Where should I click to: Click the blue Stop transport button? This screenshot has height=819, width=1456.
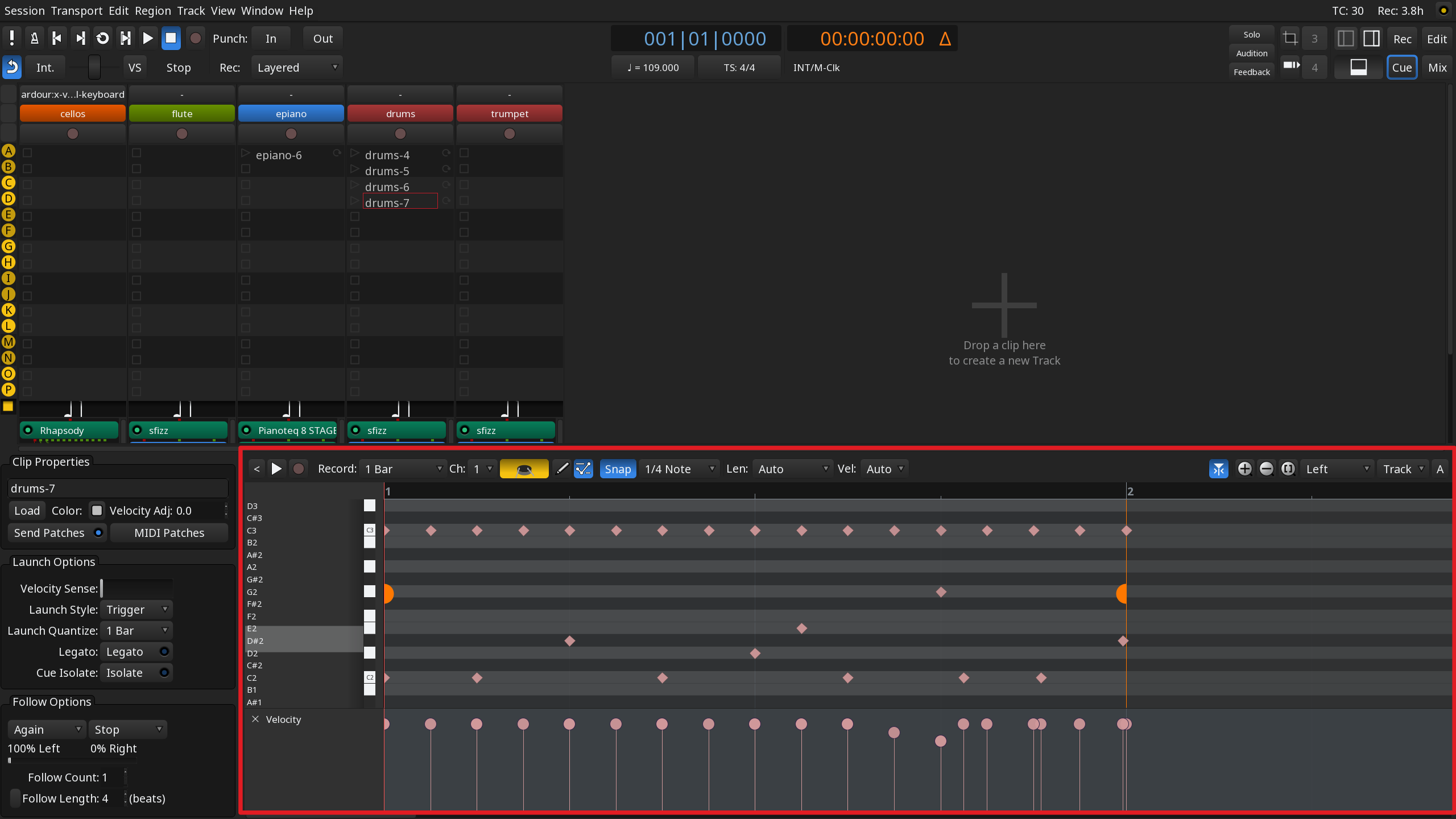[x=171, y=38]
